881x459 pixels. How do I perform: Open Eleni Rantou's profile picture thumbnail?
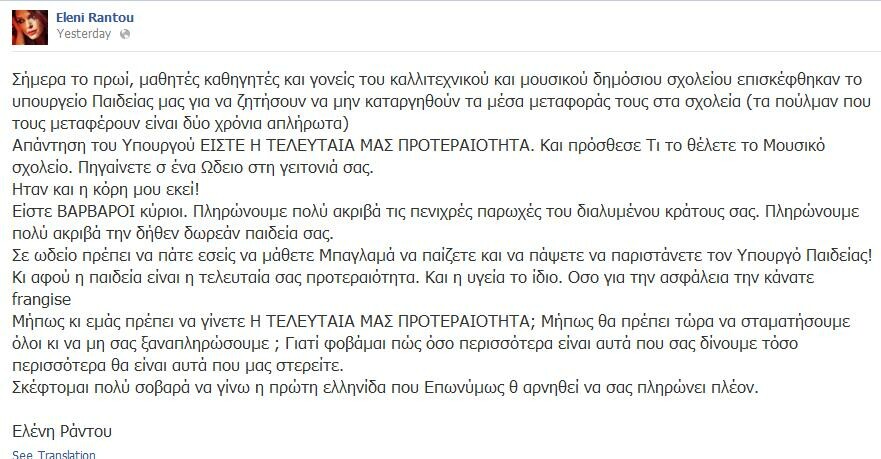30,27
